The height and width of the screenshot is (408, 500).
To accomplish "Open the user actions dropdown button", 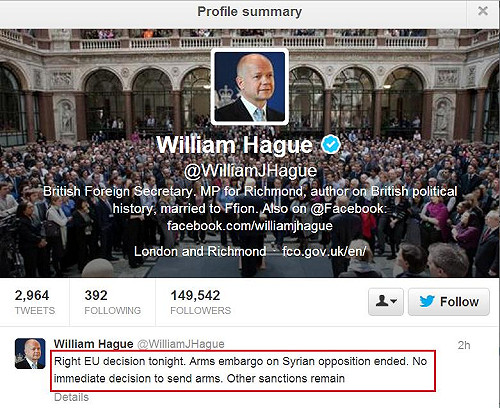I will coord(386,302).
